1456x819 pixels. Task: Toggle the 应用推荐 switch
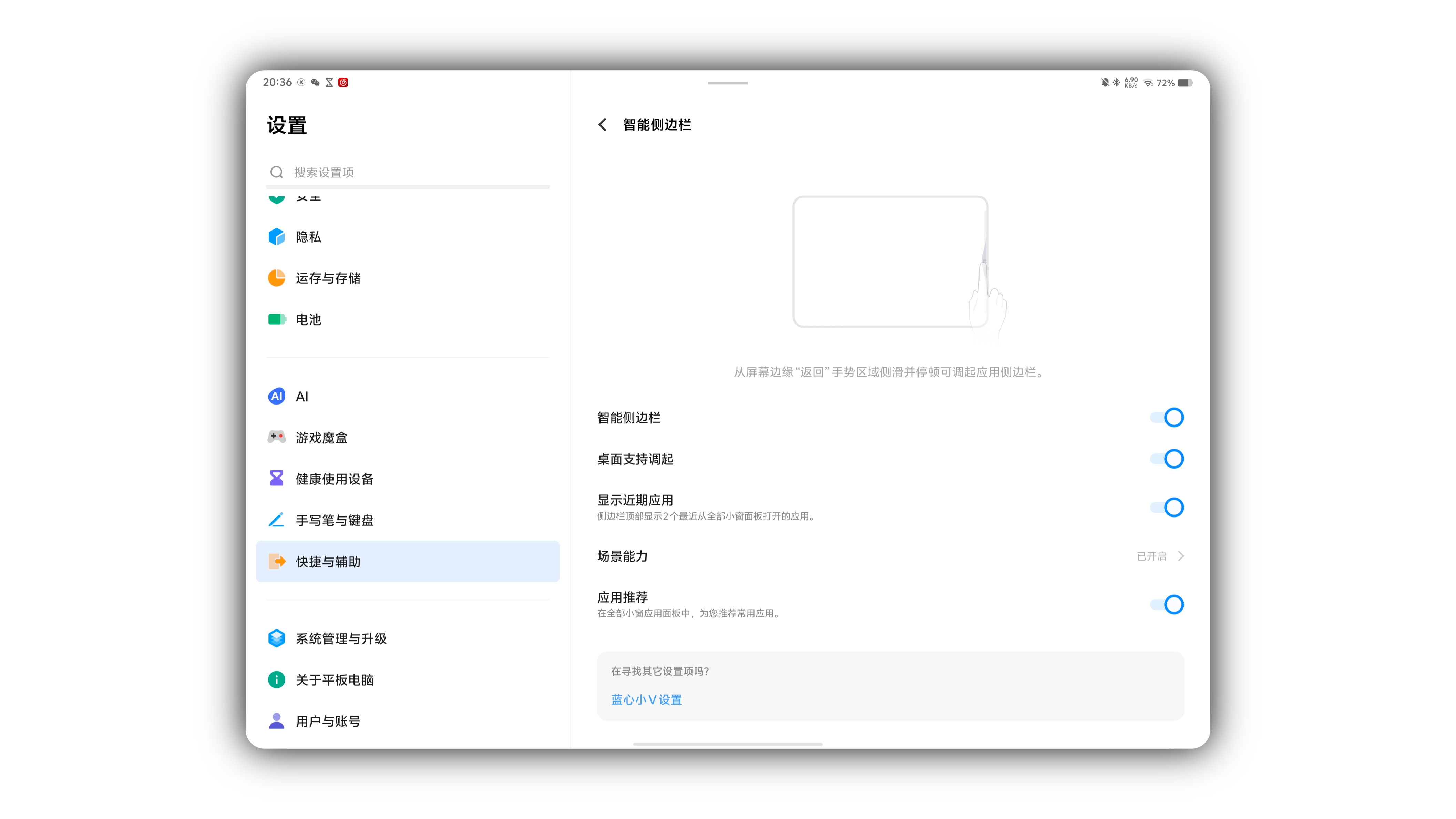coord(1167,605)
